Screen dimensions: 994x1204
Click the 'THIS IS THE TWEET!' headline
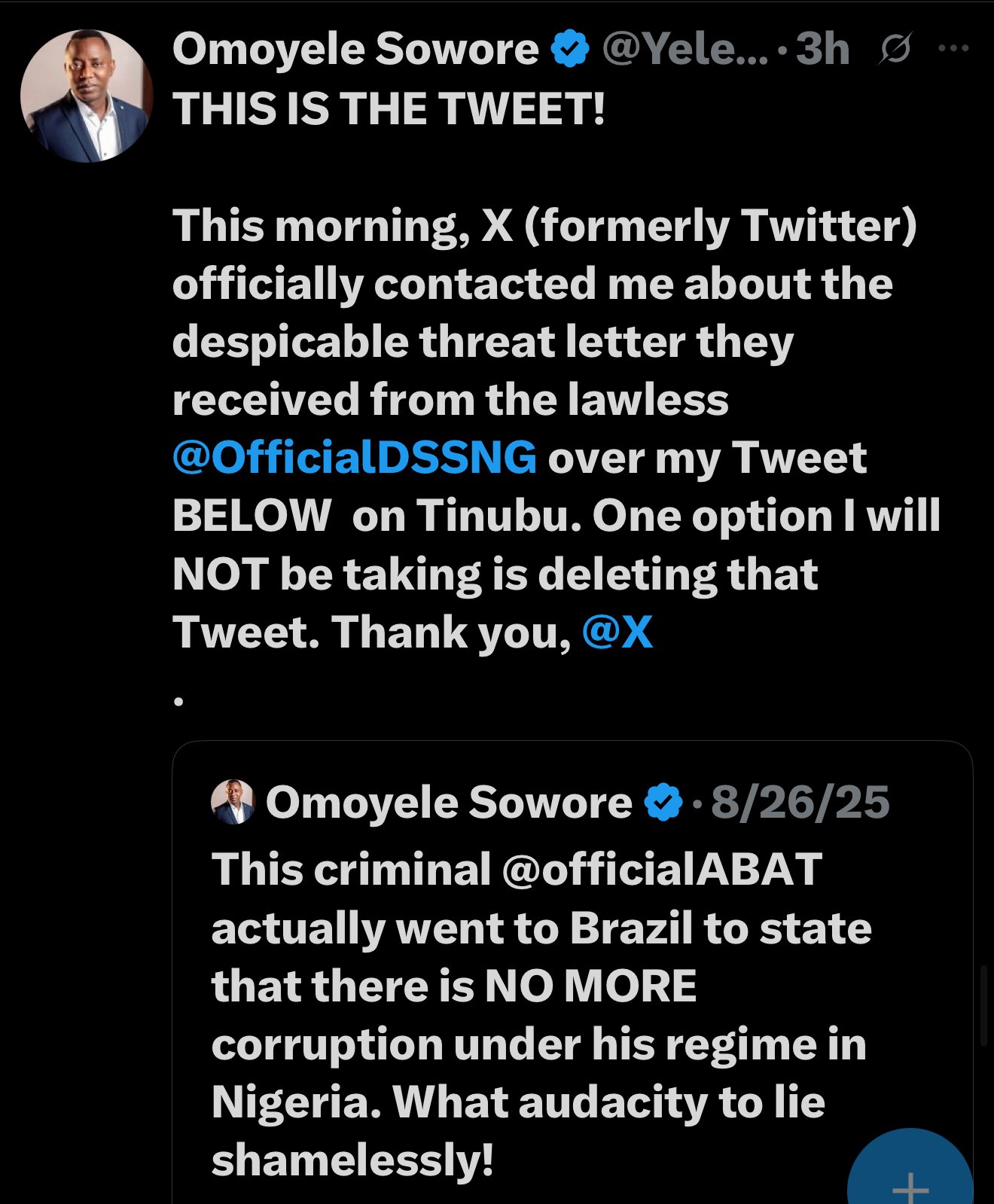389,109
